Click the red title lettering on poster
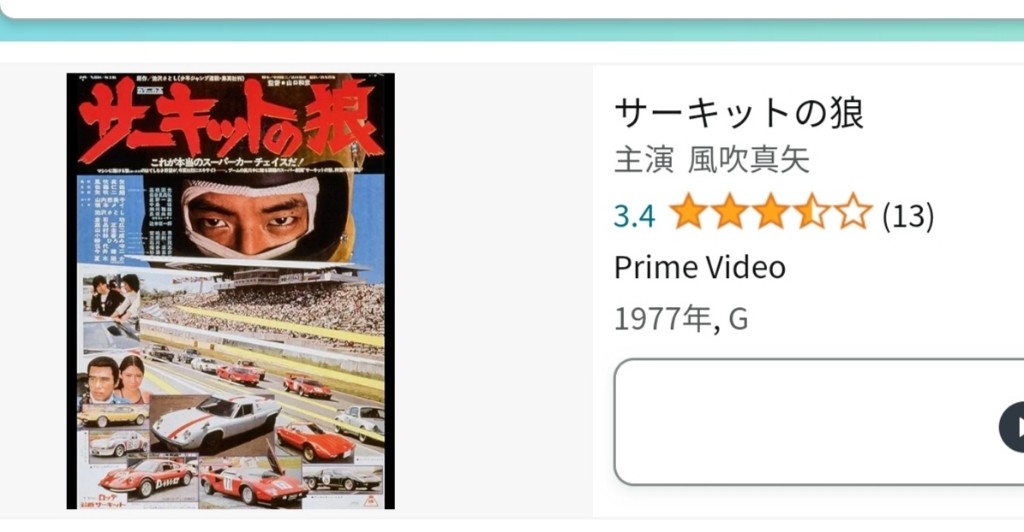The height and width of the screenshot is (532, 1024). pyautogui.click(x=230, y=122)
